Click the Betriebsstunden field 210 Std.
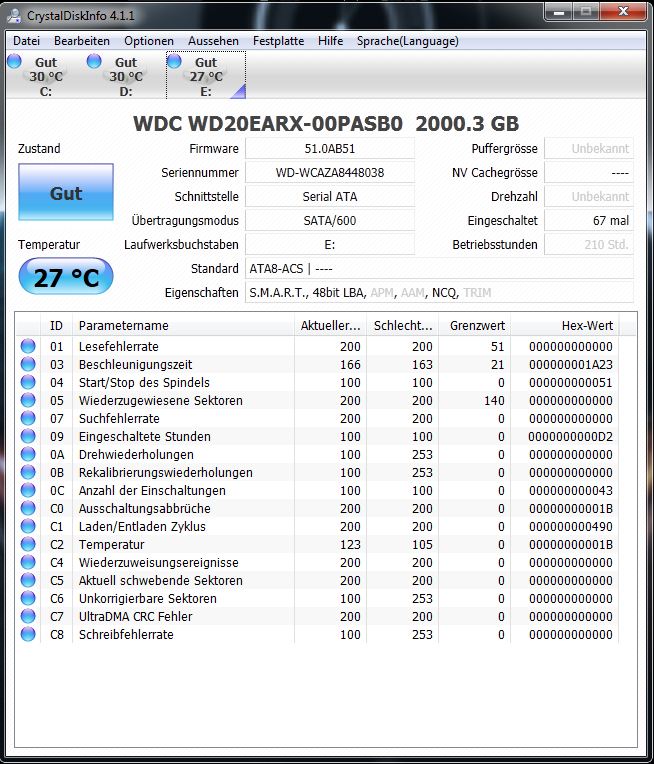 pyautogui.click(x=589, y=244)
